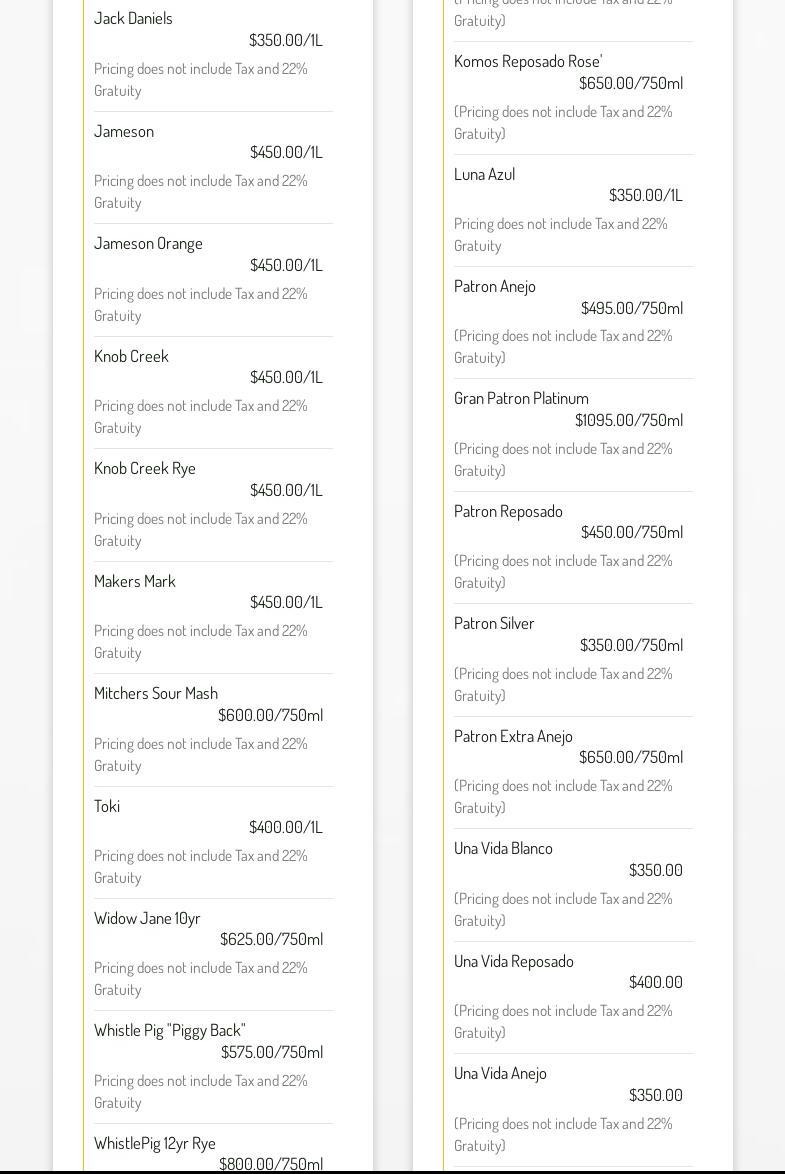Select the Patron Extra Anejo name

513,736
